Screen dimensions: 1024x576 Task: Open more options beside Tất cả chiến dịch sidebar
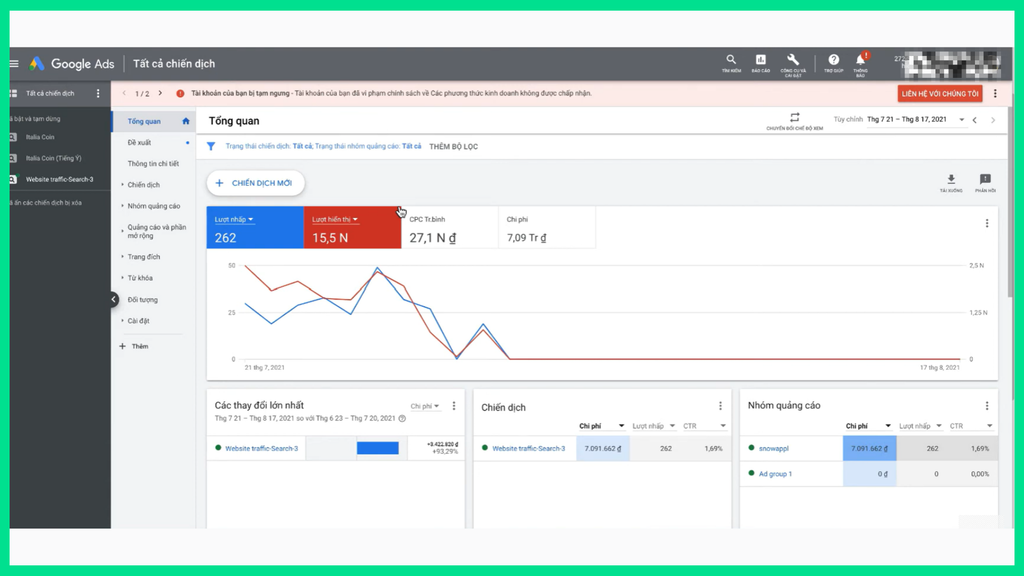[98, 93]
